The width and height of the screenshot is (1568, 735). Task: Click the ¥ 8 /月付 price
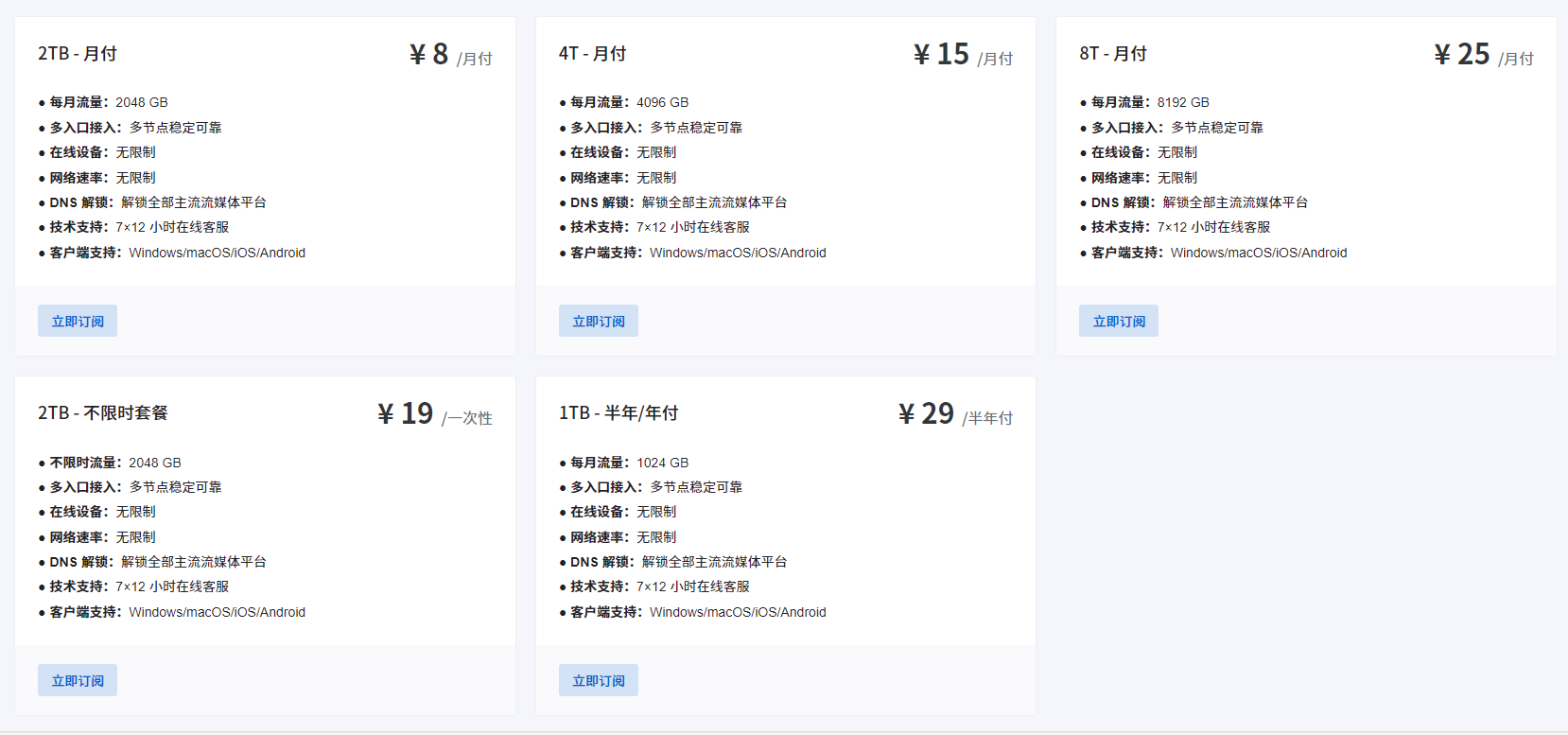(x=450, y=55)
